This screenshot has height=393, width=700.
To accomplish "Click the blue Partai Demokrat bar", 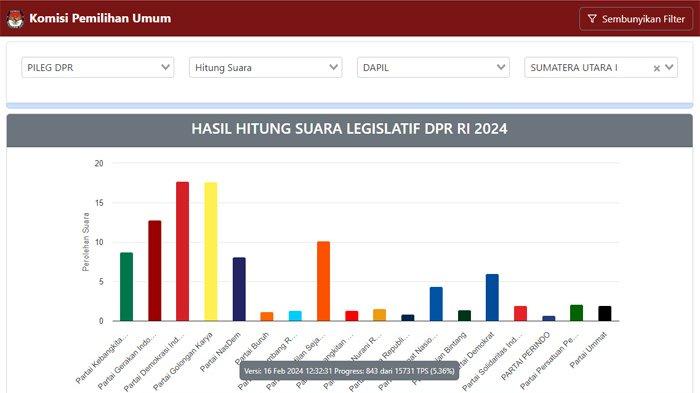I will [x=492, y=297].
